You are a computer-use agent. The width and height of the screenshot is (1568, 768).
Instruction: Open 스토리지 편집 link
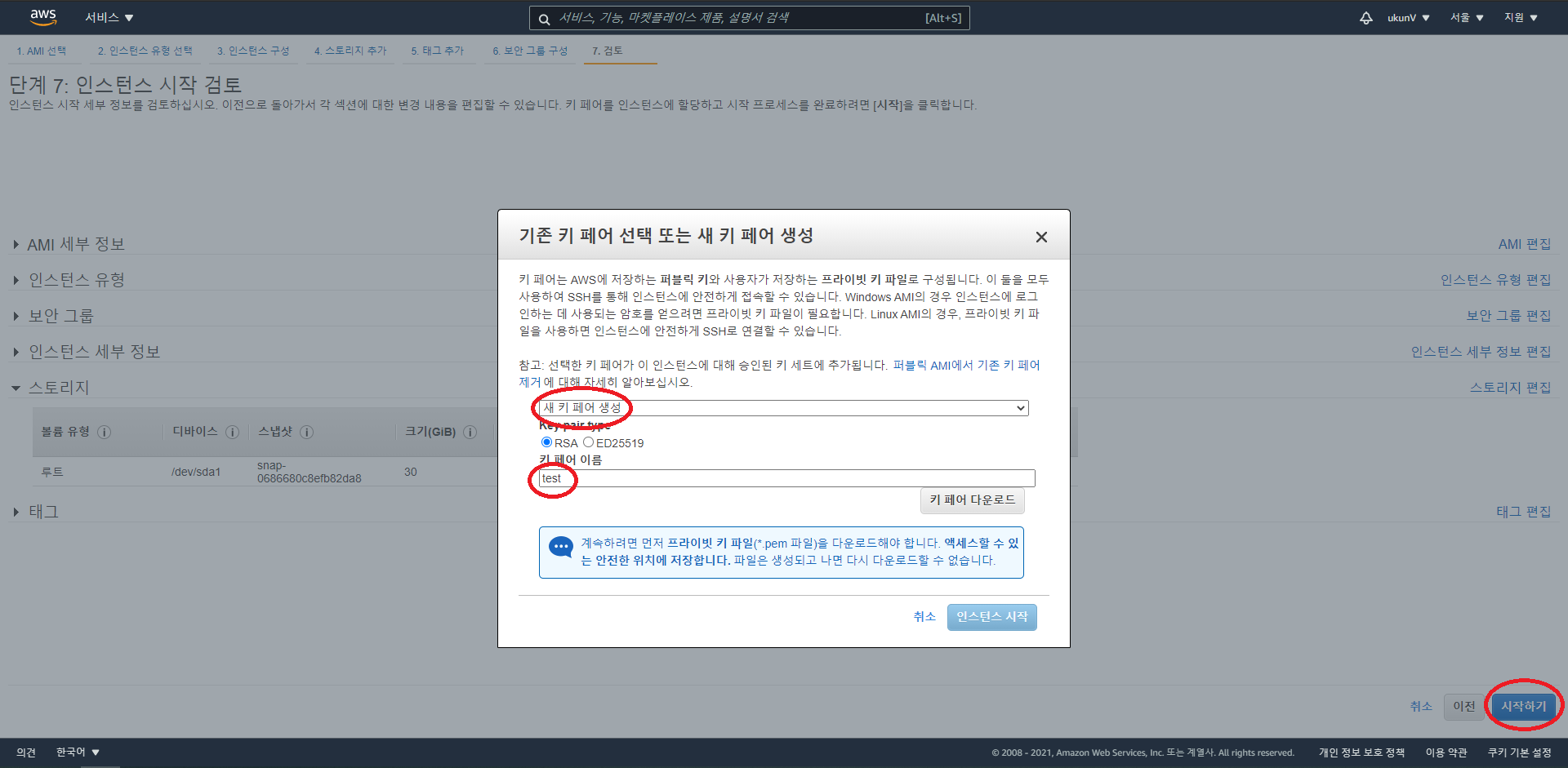1510,388
